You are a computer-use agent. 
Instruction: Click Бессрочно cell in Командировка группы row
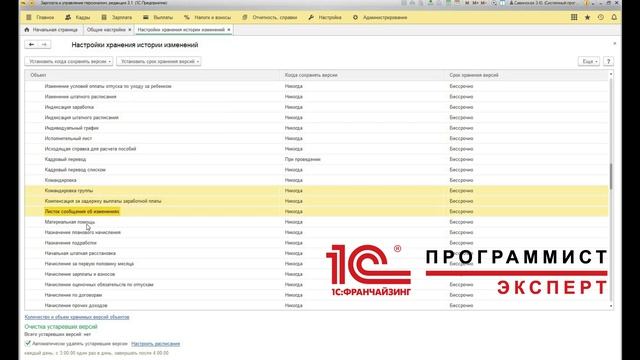[x=527, y=191]
